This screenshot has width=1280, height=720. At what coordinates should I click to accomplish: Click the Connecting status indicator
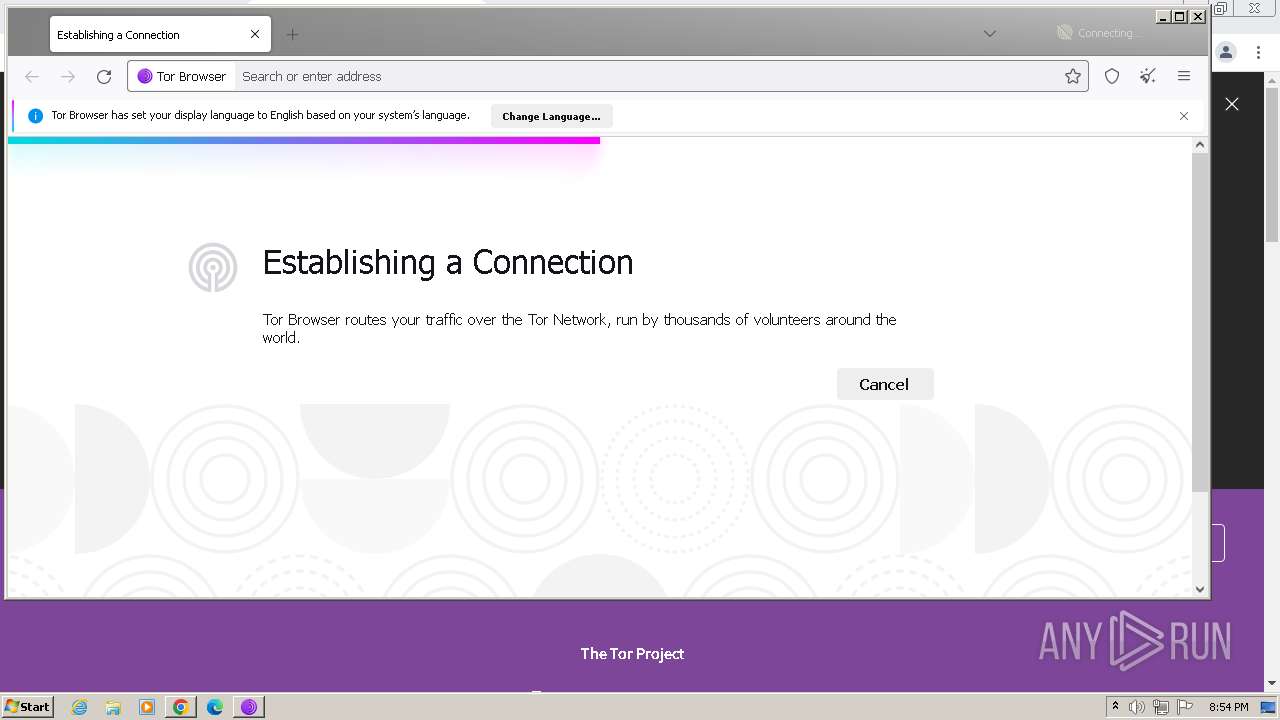click(1100, 33)
